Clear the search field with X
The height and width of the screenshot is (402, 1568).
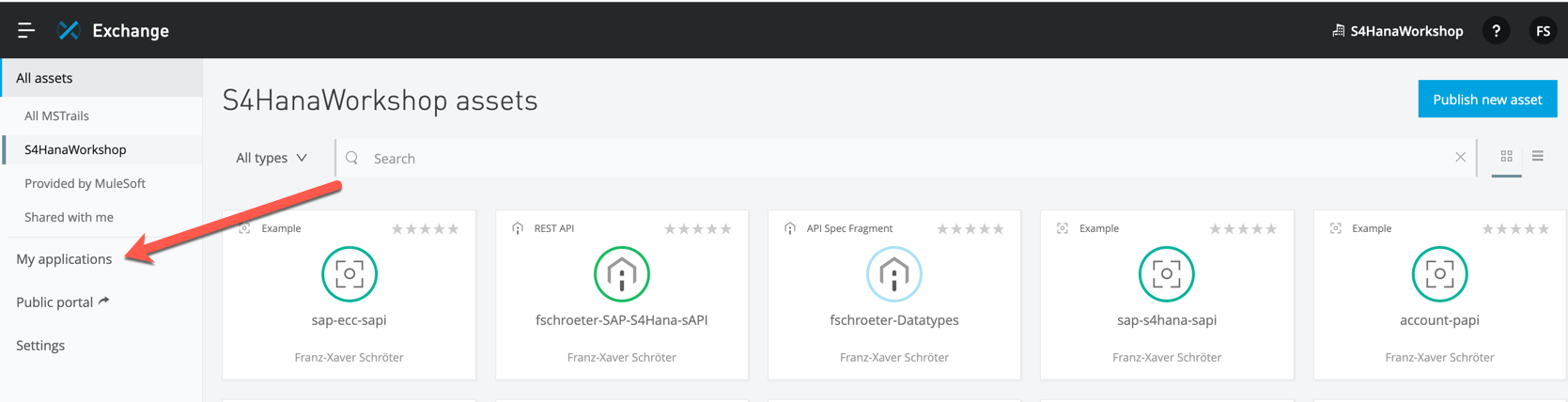(x=1460, y=157)
